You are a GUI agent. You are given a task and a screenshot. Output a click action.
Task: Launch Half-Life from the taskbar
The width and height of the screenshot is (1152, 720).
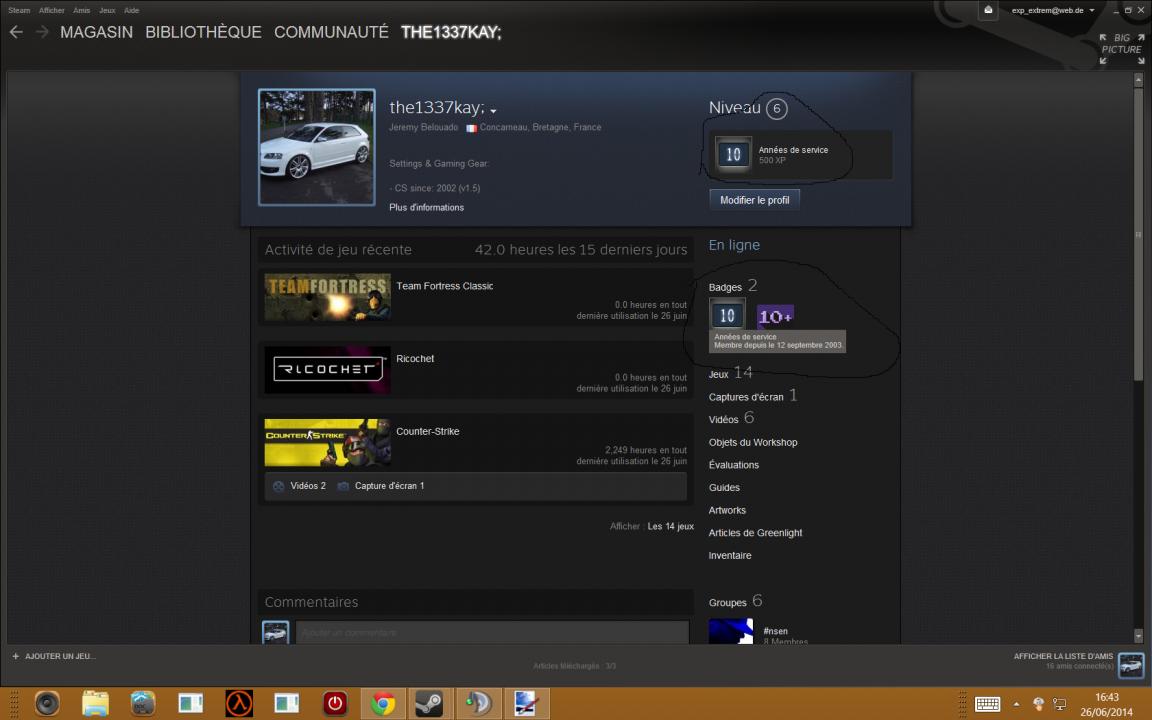[x=238, y=704]
